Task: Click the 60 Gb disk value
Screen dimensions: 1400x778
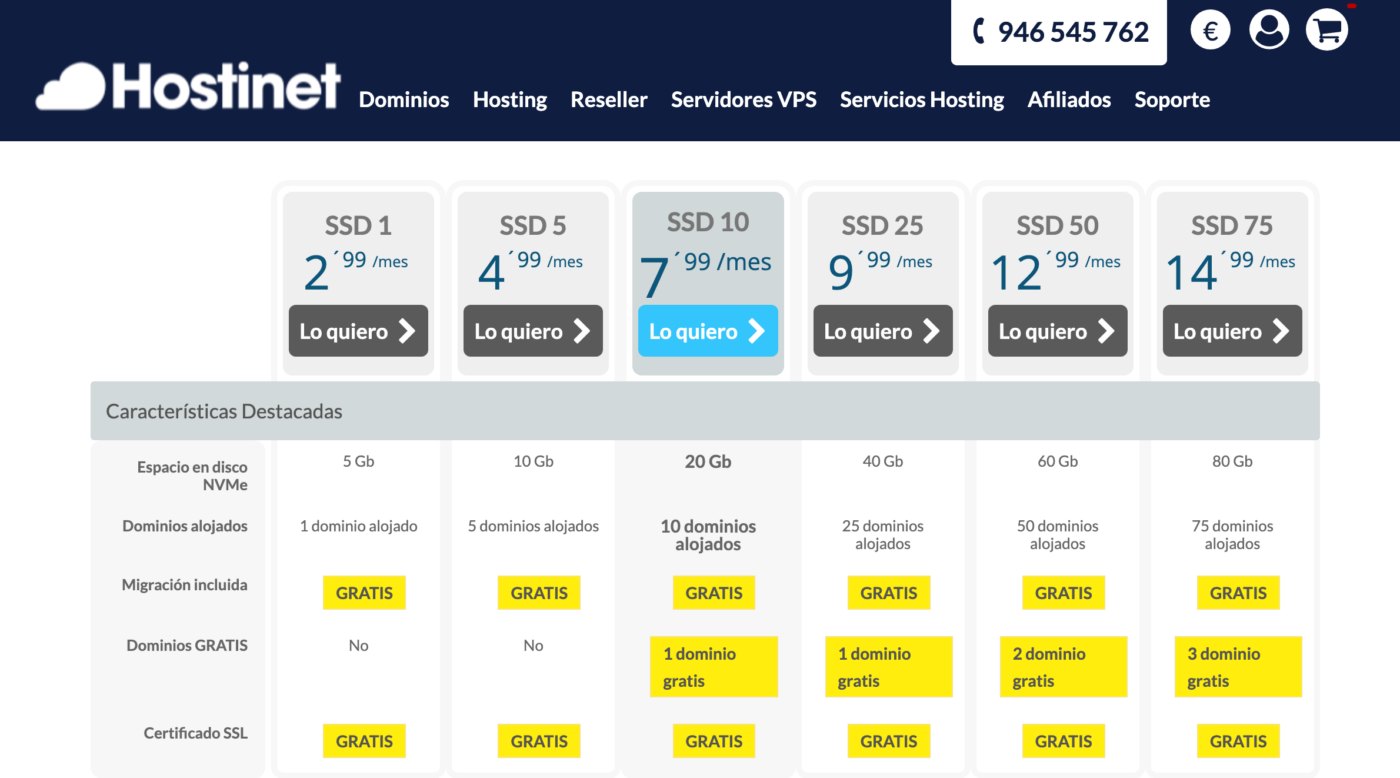Action: tap(1058, 462)
